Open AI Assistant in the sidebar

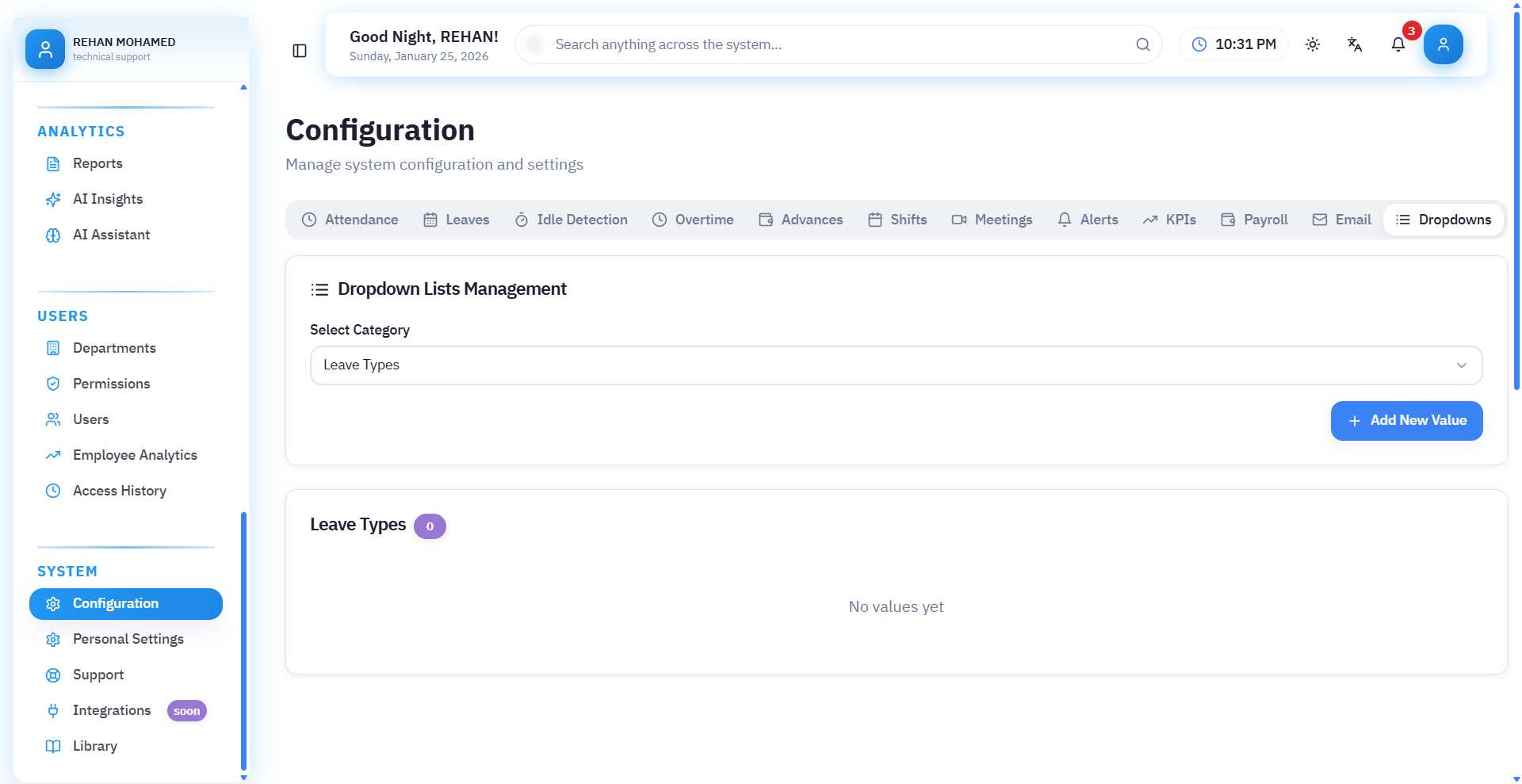tap(111, 235)
